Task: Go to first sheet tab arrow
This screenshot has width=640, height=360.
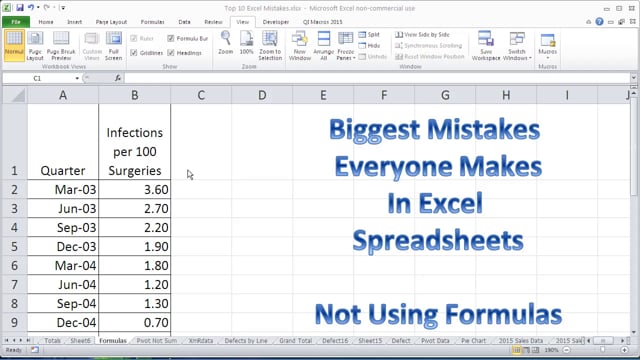Action: (x=7, y=340)
